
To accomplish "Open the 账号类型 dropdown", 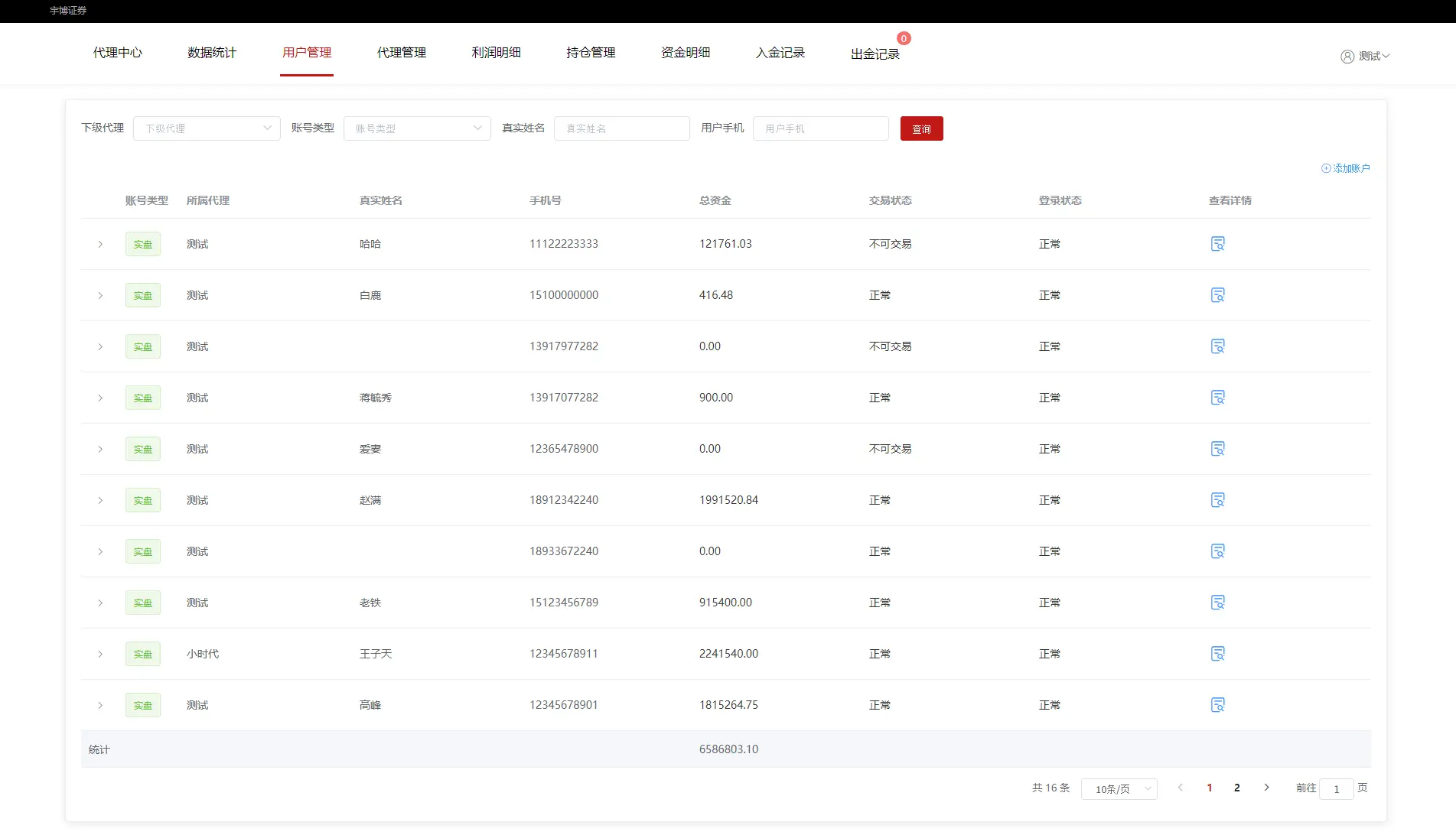I will pos(417,128).
